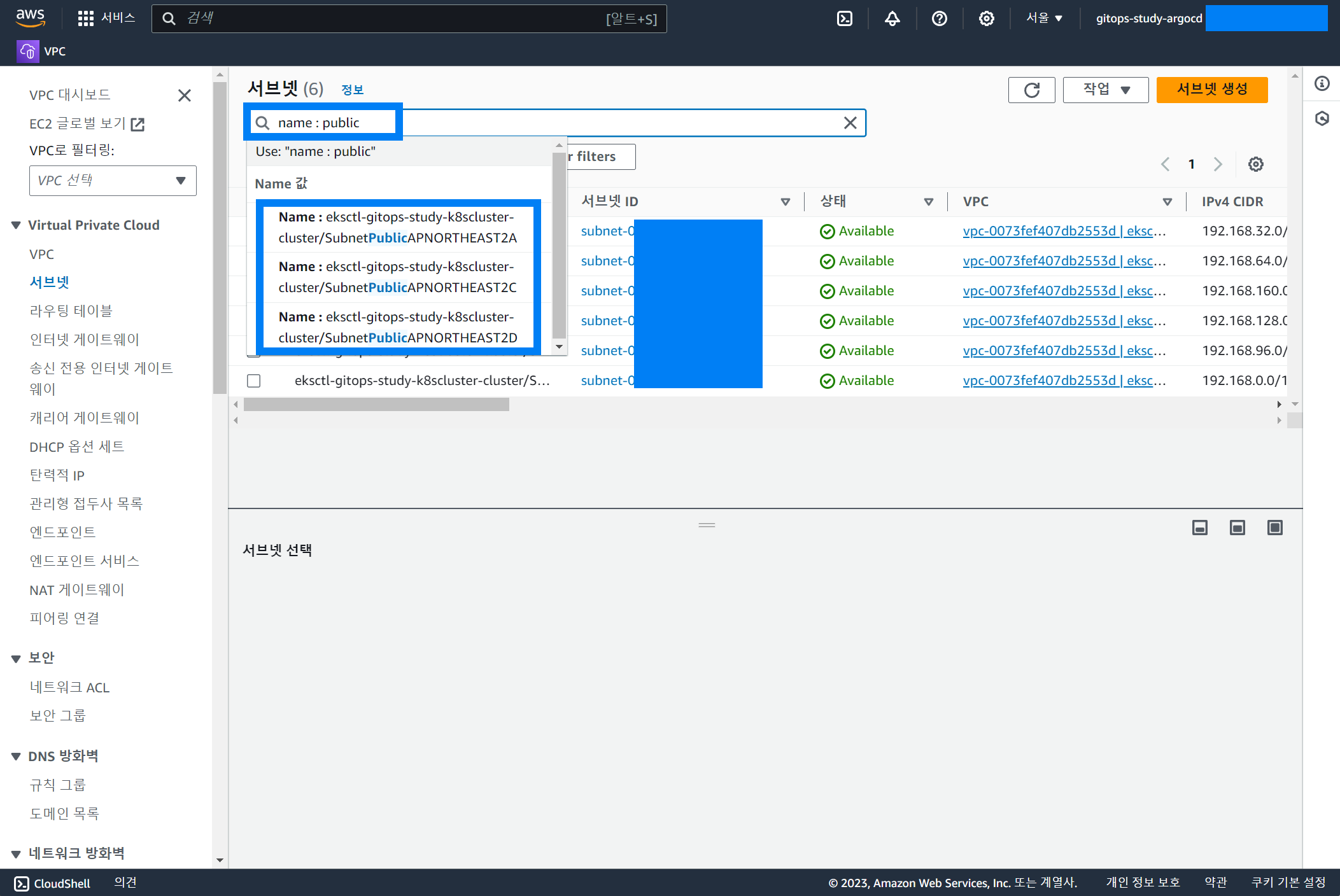The image size is (1340, 896).
Task: Click the horizontal table scrollbar
Action: pyautogui.click(x=376, y=405)
